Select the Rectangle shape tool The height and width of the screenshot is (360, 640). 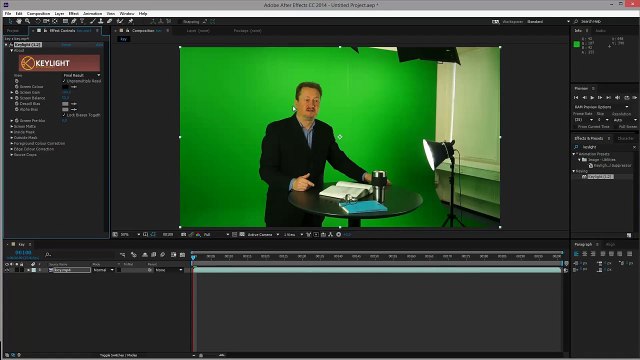point(65,21)
